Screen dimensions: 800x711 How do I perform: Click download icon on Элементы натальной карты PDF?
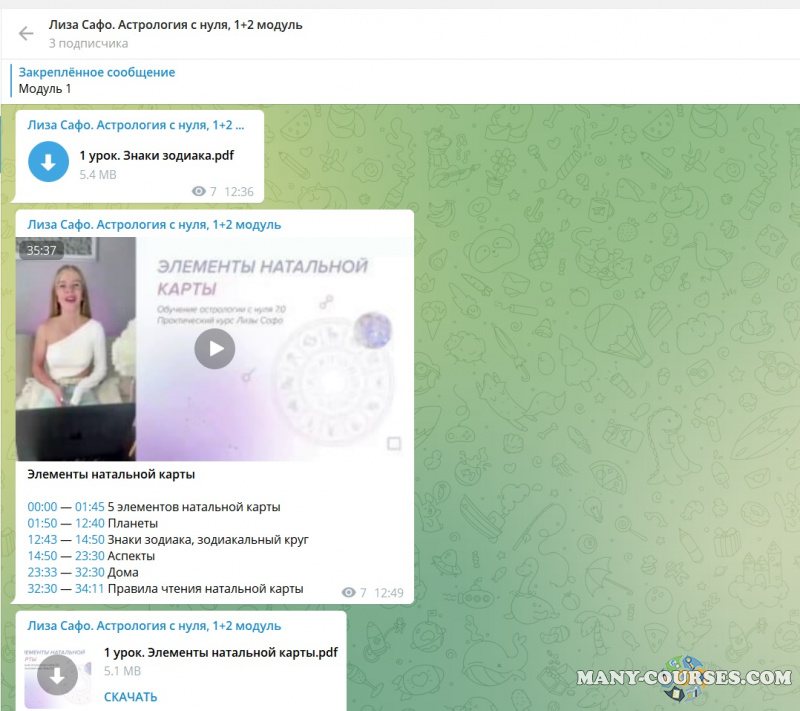[x=57, y=677]
